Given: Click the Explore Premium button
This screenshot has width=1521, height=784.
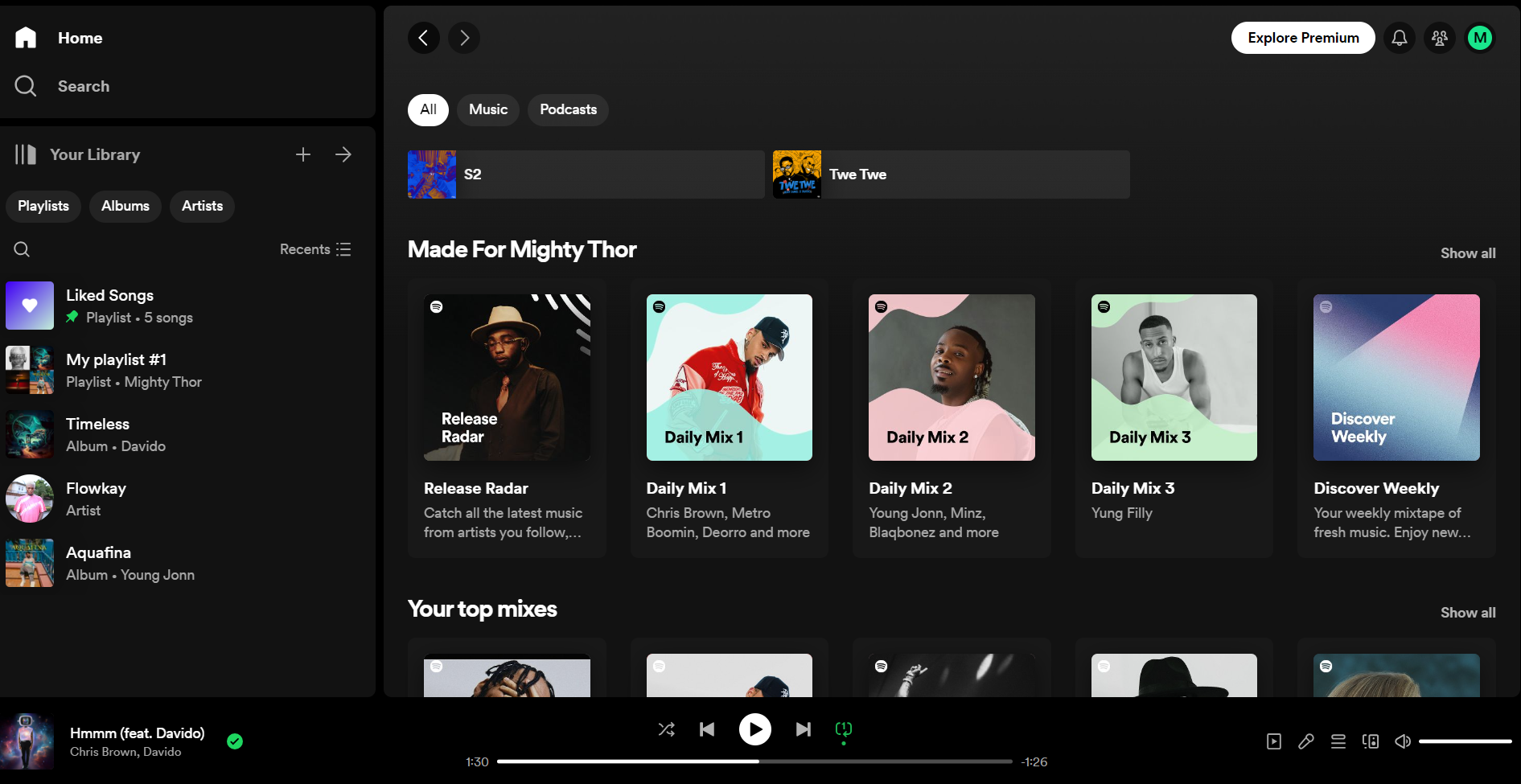Looking at the screenshot, I should 1303,38.
